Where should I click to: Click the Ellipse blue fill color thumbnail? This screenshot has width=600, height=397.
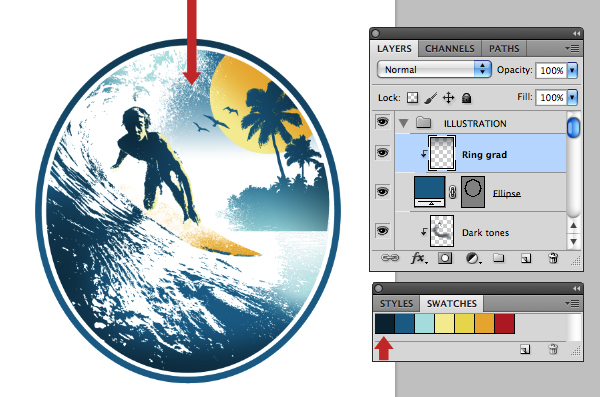[x=430, y=191]
